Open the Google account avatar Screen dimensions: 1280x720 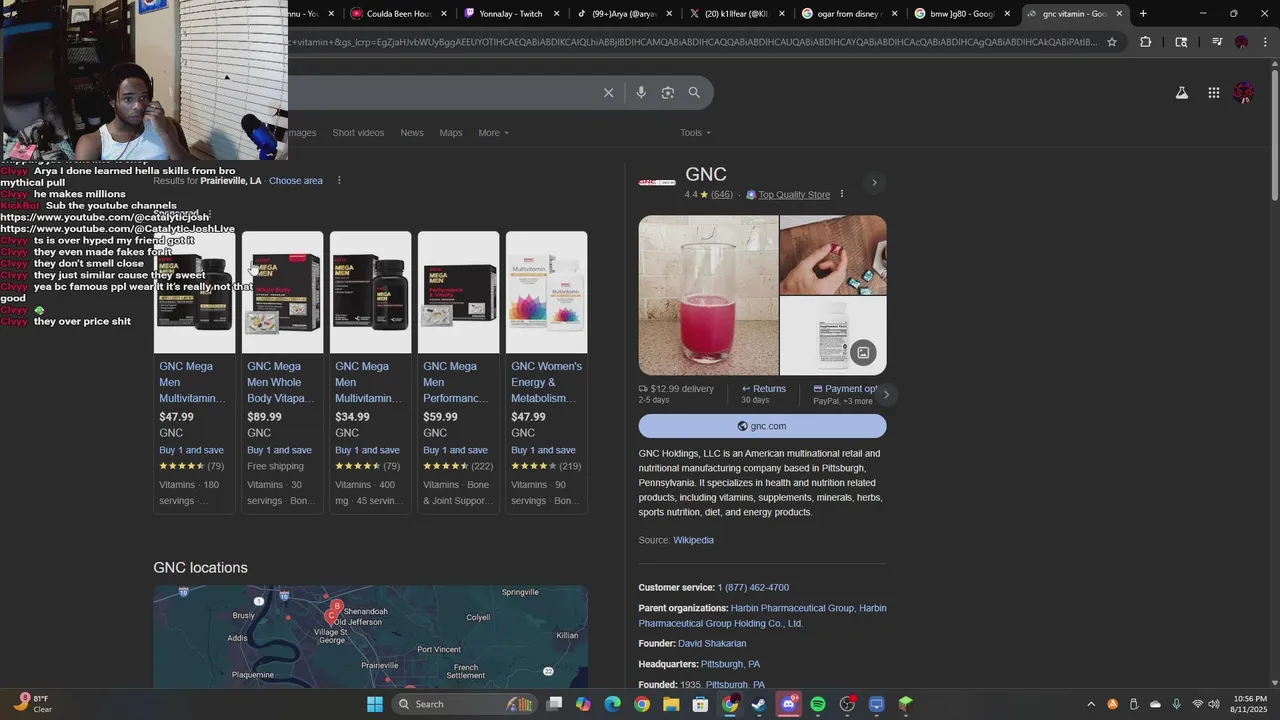pyautogui.click(x=1244, y=93)
